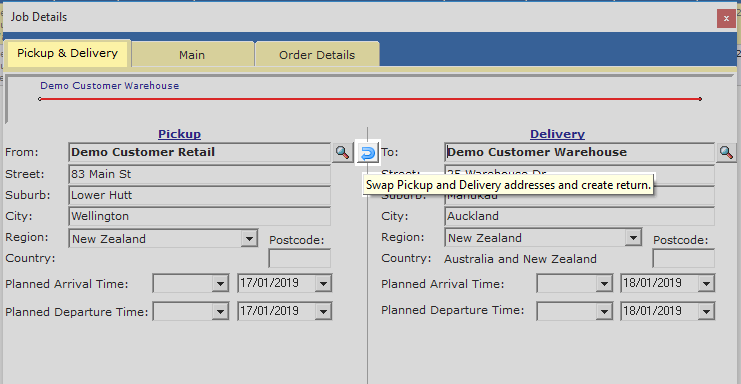Viewport: 741px width, 384px height.
Task: Click the To field Demo Customer Warehouse
Action: coord(580,153)
